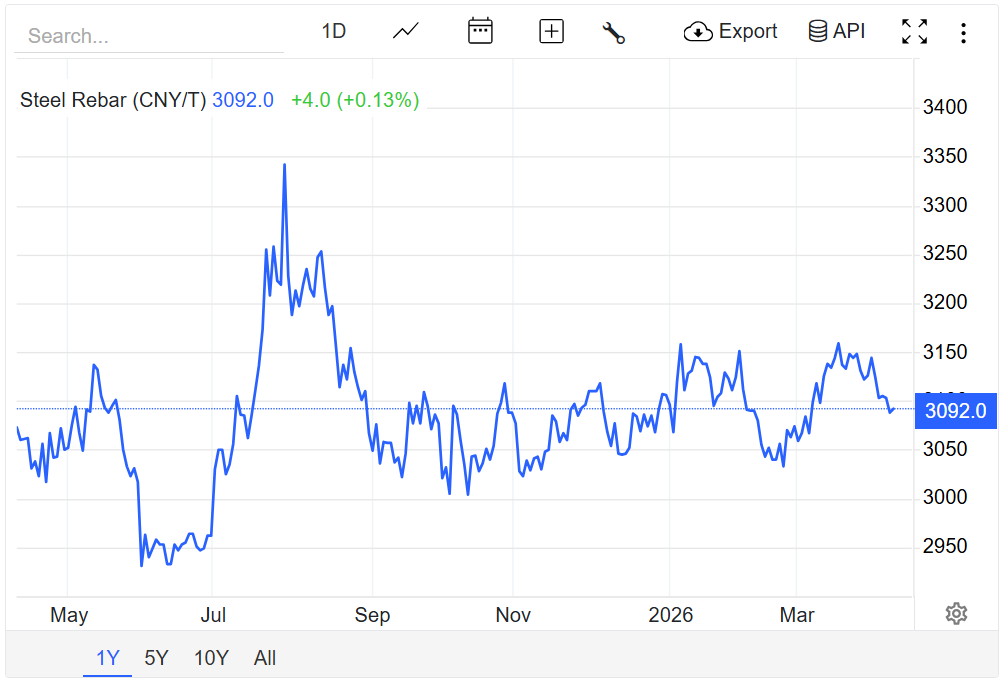The height and width of the screenshot is (683, 1005).
Task: Open the line chart type selector
Action: (x=405, y=31)
